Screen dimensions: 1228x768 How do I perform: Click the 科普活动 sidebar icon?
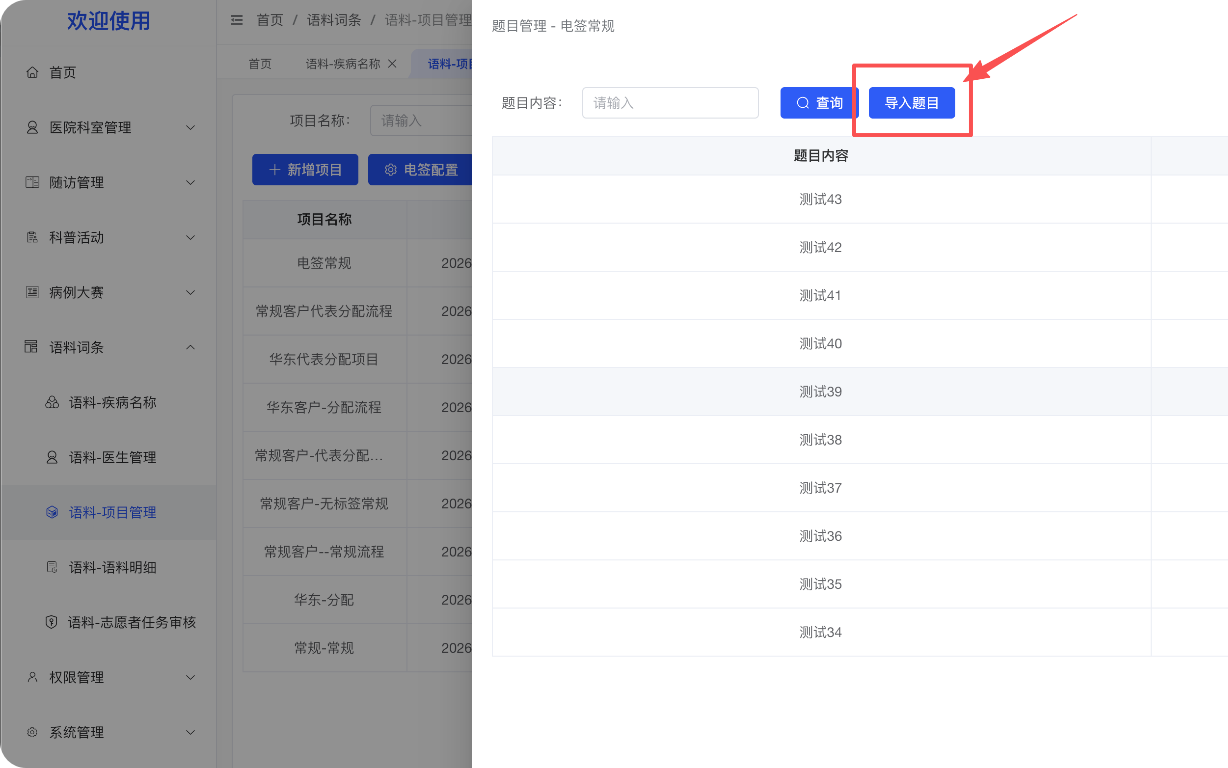coord(32,238)
